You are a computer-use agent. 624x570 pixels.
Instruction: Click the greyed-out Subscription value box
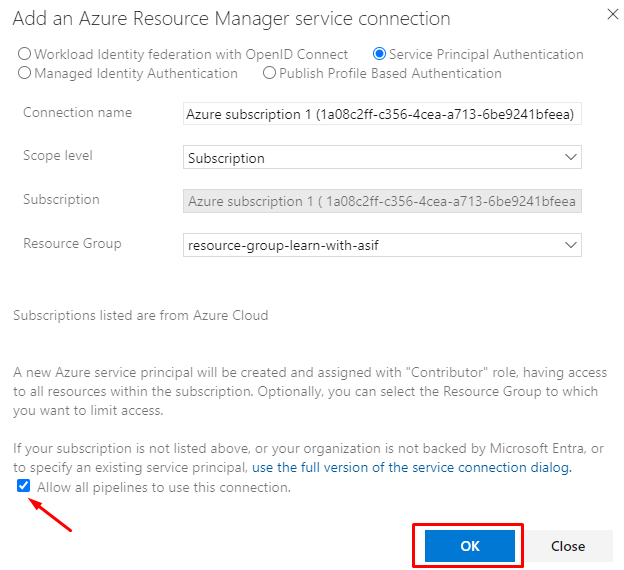point(382,201)
